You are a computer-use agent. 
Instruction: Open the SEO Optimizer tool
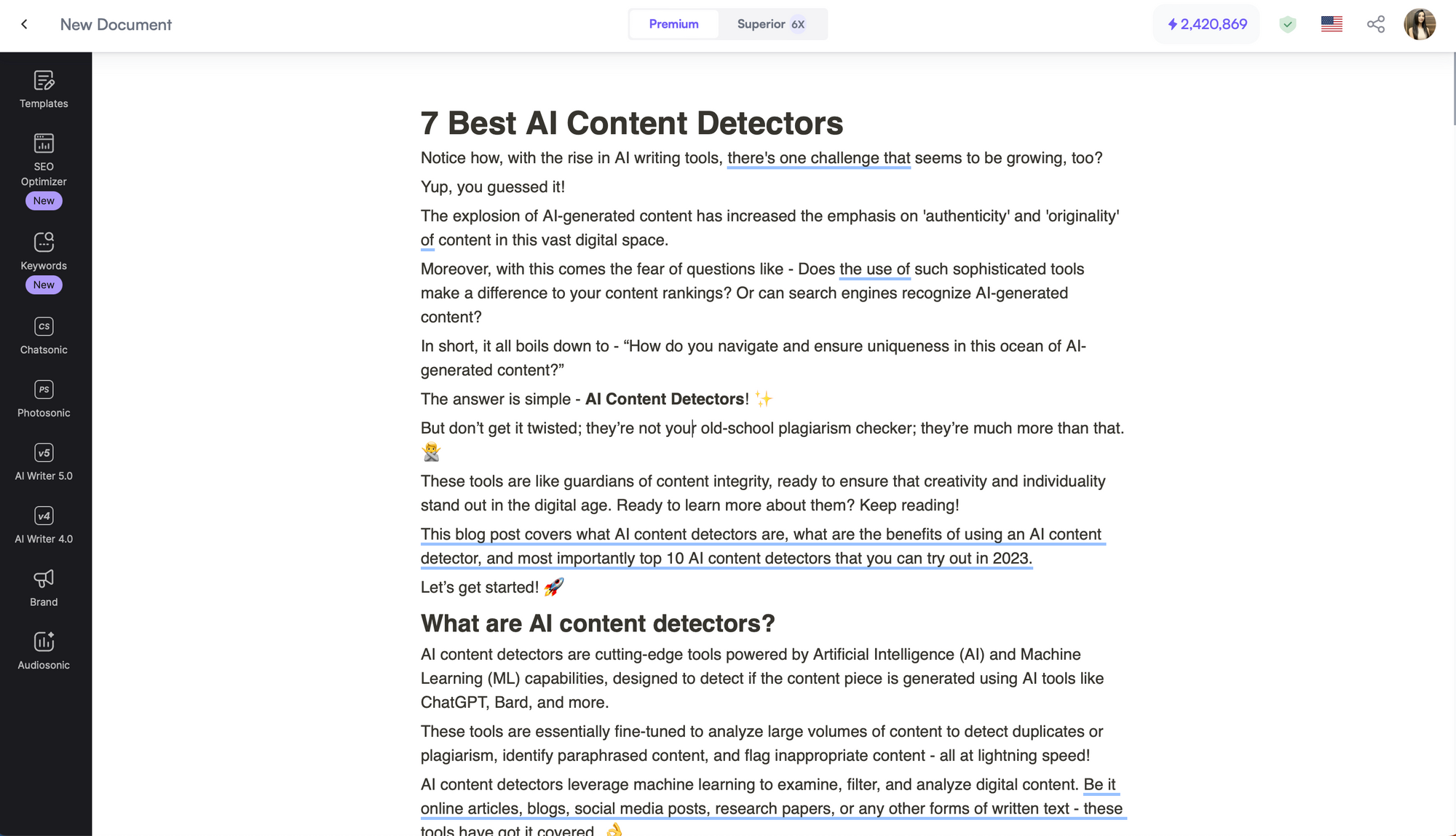(44, 159)
